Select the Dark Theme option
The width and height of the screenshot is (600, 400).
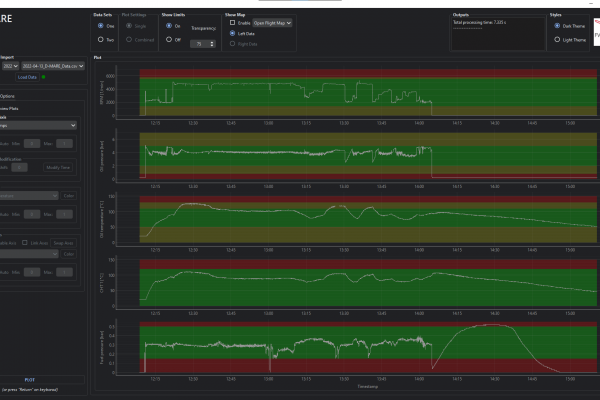tap(556, 24)
